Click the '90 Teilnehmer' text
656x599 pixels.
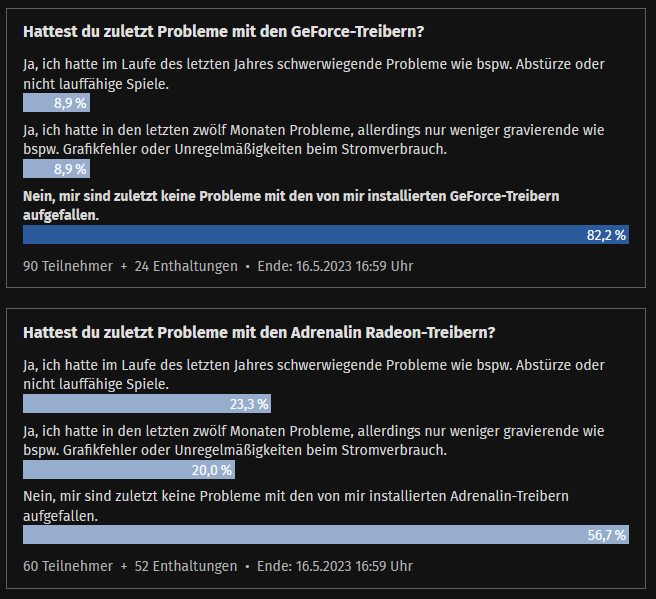click(68, 266)
